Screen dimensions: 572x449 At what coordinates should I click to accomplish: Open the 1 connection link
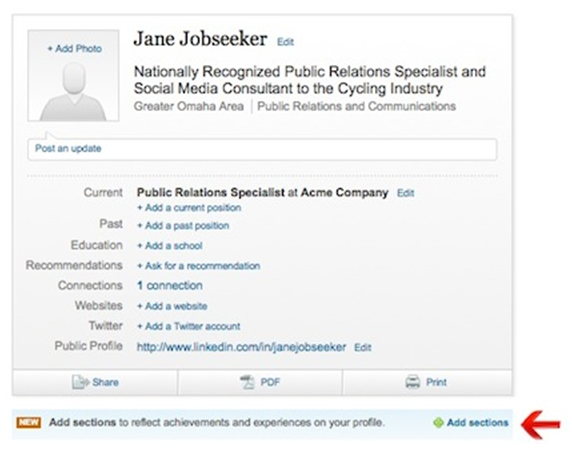pyautogui.click(x=170, y=285)
